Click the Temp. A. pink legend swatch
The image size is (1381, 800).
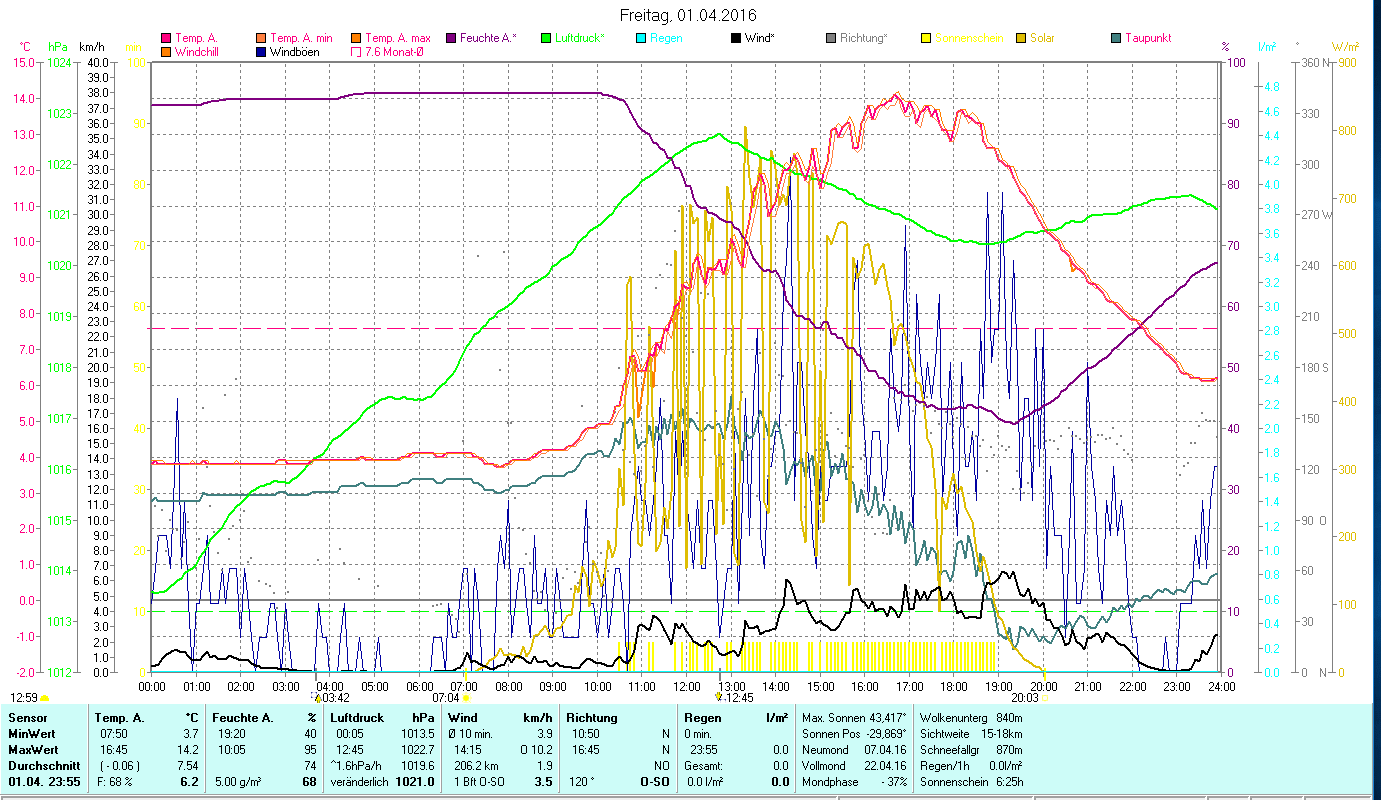click(167, 38)
